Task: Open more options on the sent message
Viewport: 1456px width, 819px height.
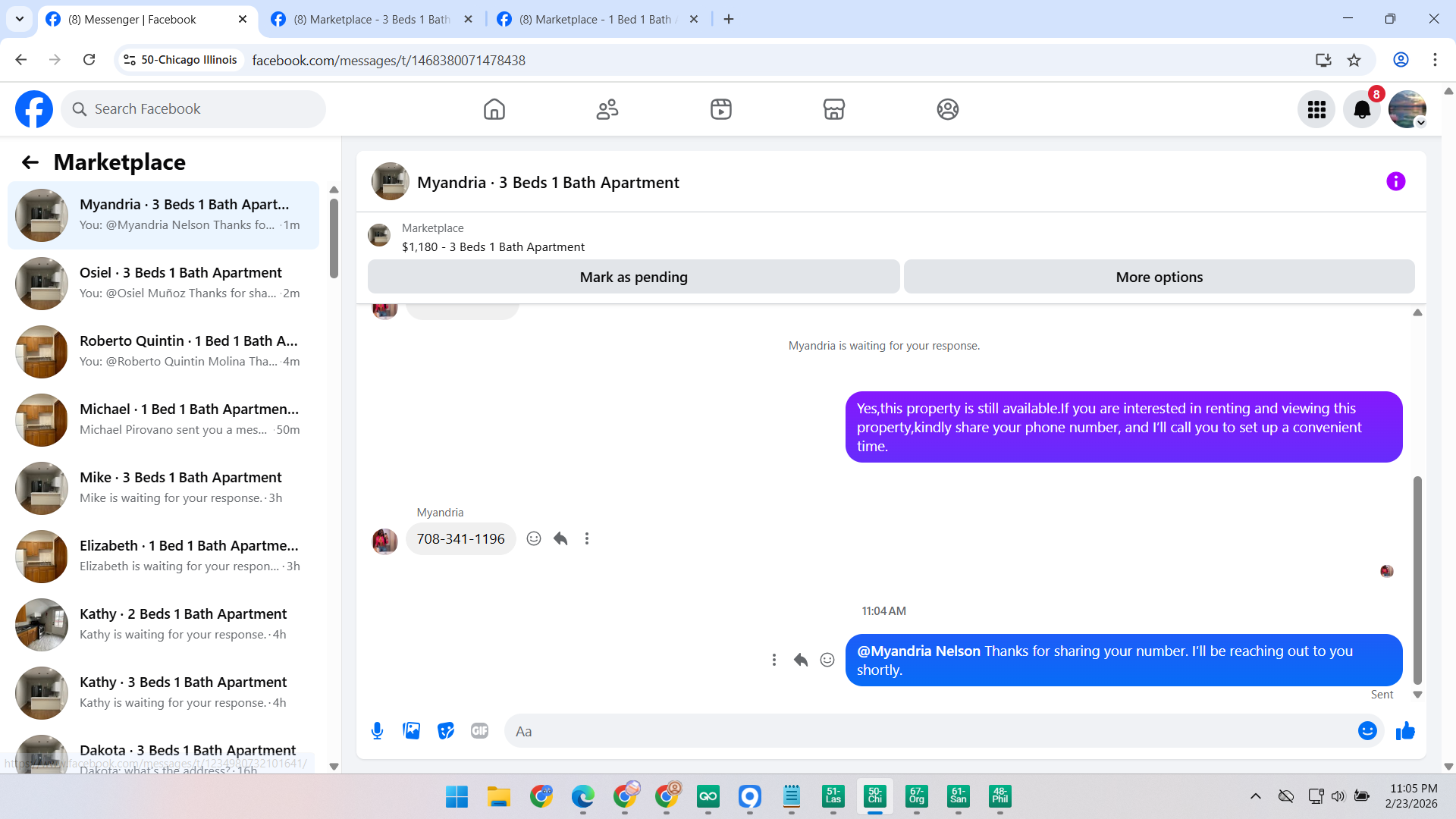Action: point(773,661)
